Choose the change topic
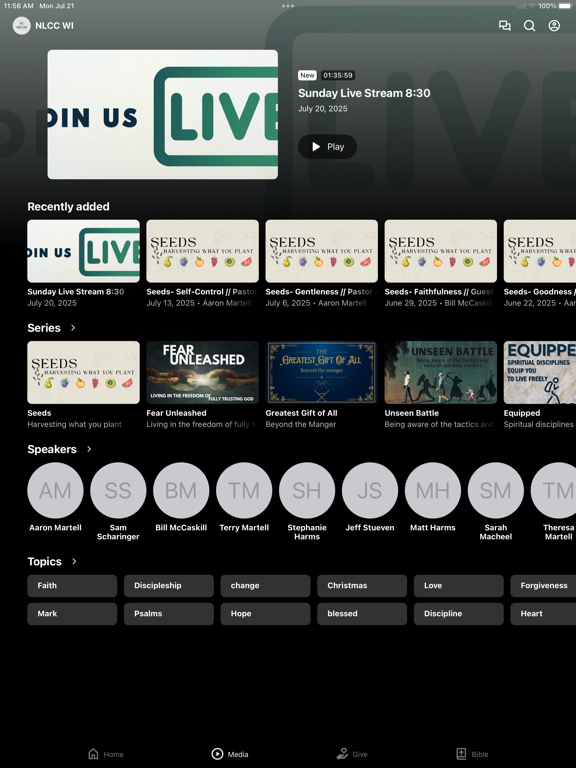Screen dimensions: 576x768 (265, 586)
